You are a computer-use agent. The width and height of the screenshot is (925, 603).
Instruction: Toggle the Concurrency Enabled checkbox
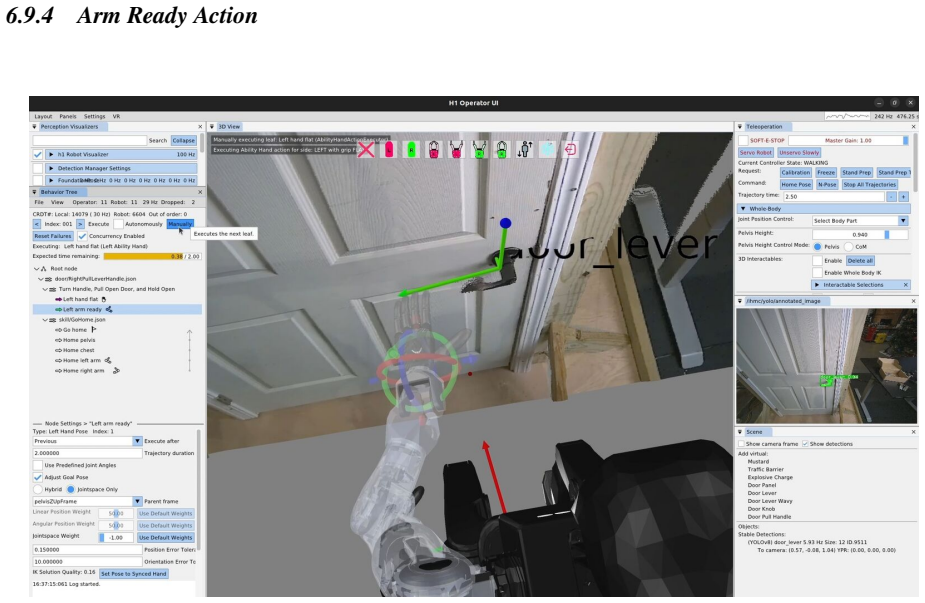(x=82, y=236)
